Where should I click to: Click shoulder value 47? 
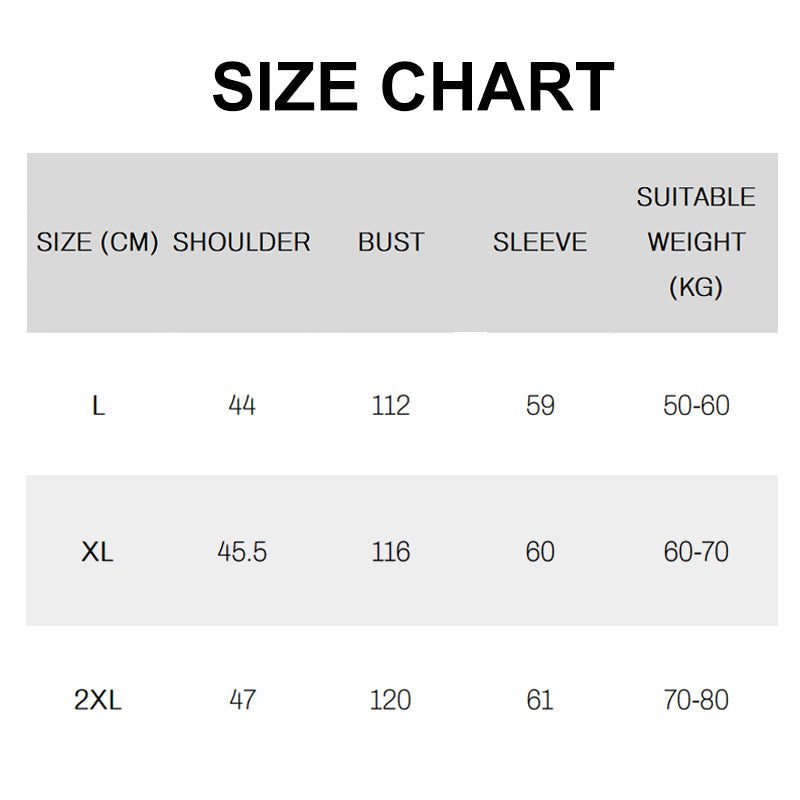coord(242,700)
